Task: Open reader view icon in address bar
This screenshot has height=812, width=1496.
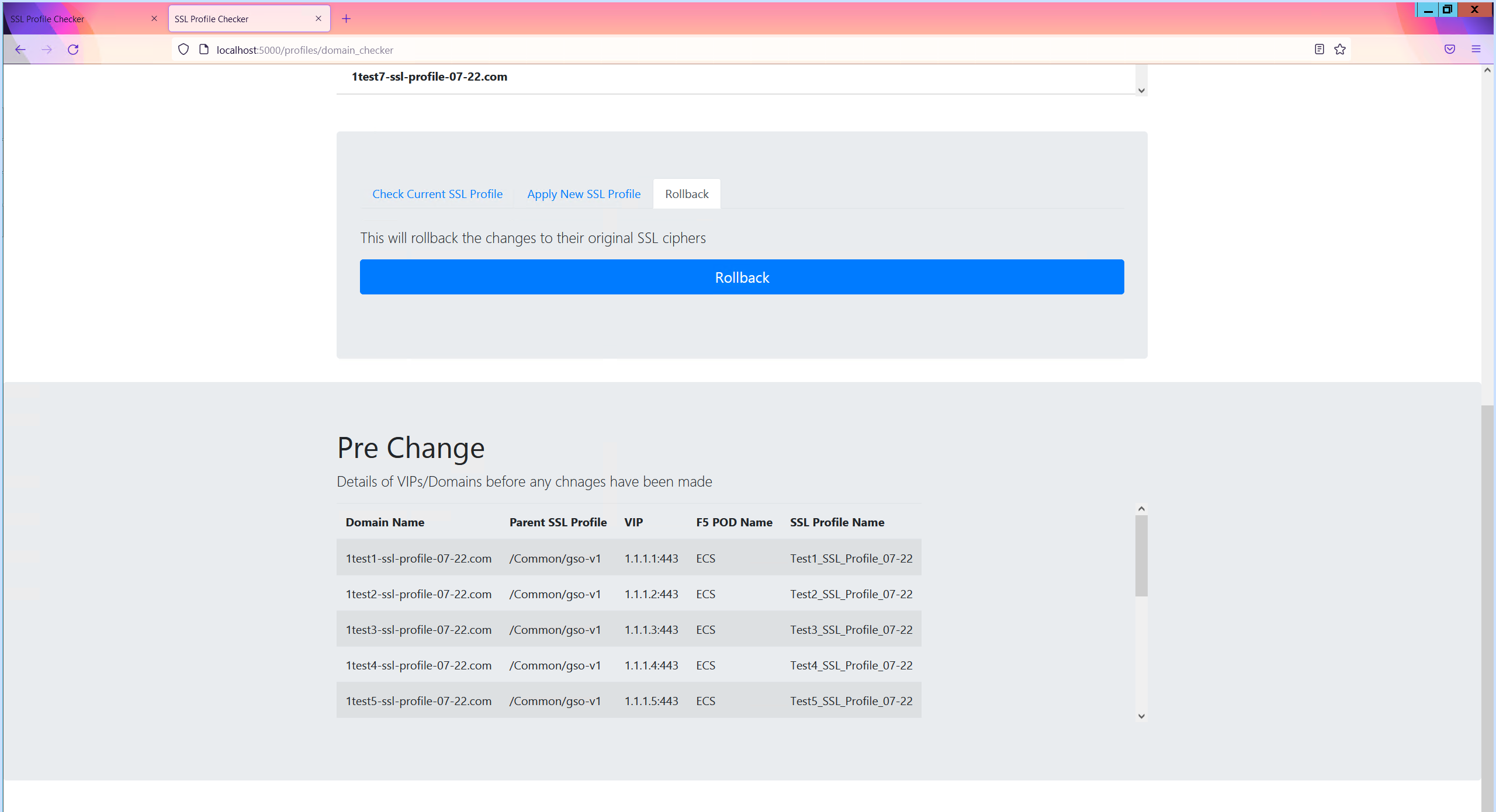Action: point(1319,50)
